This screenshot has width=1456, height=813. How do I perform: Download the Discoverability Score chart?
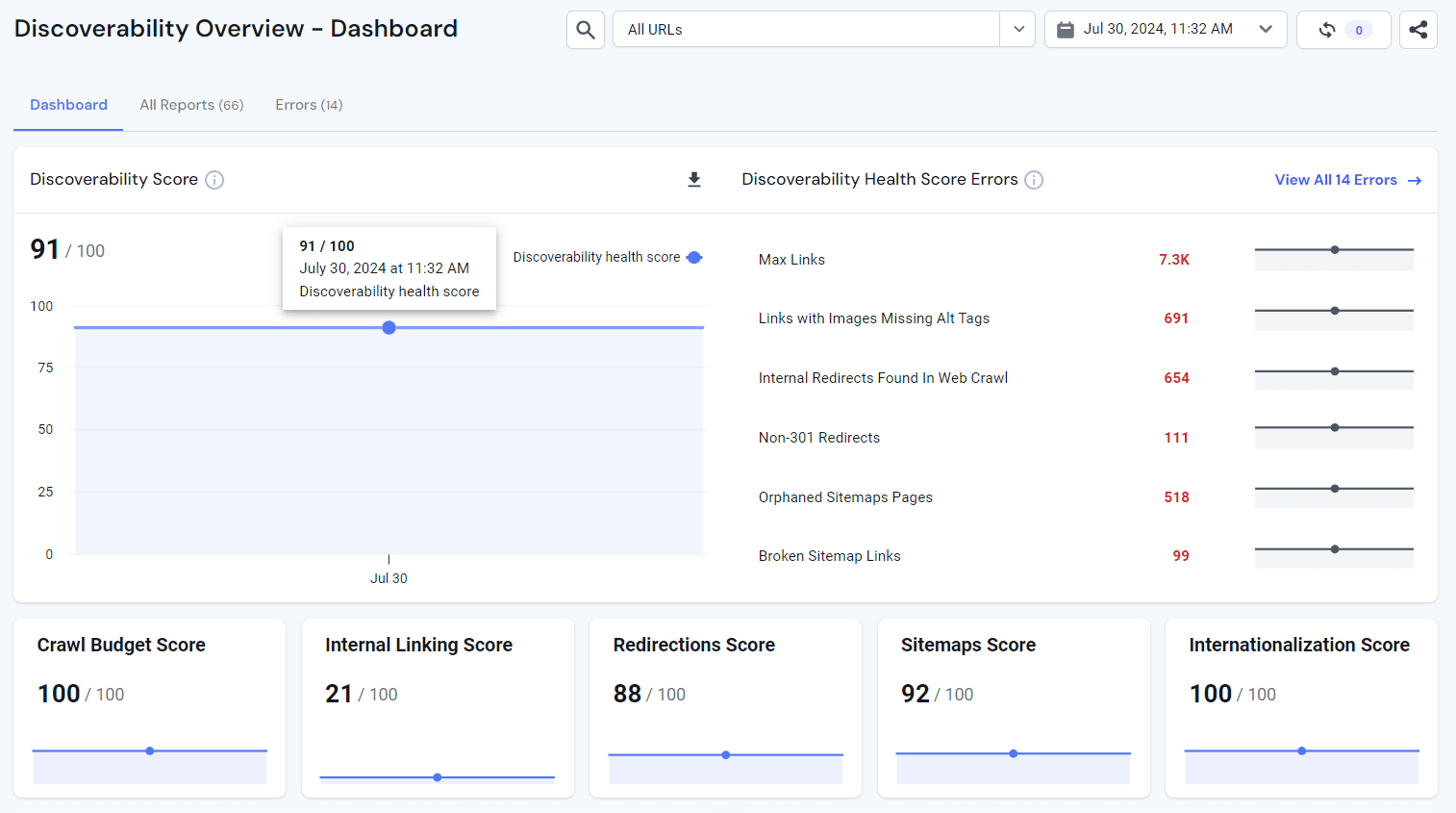(693, 179)
